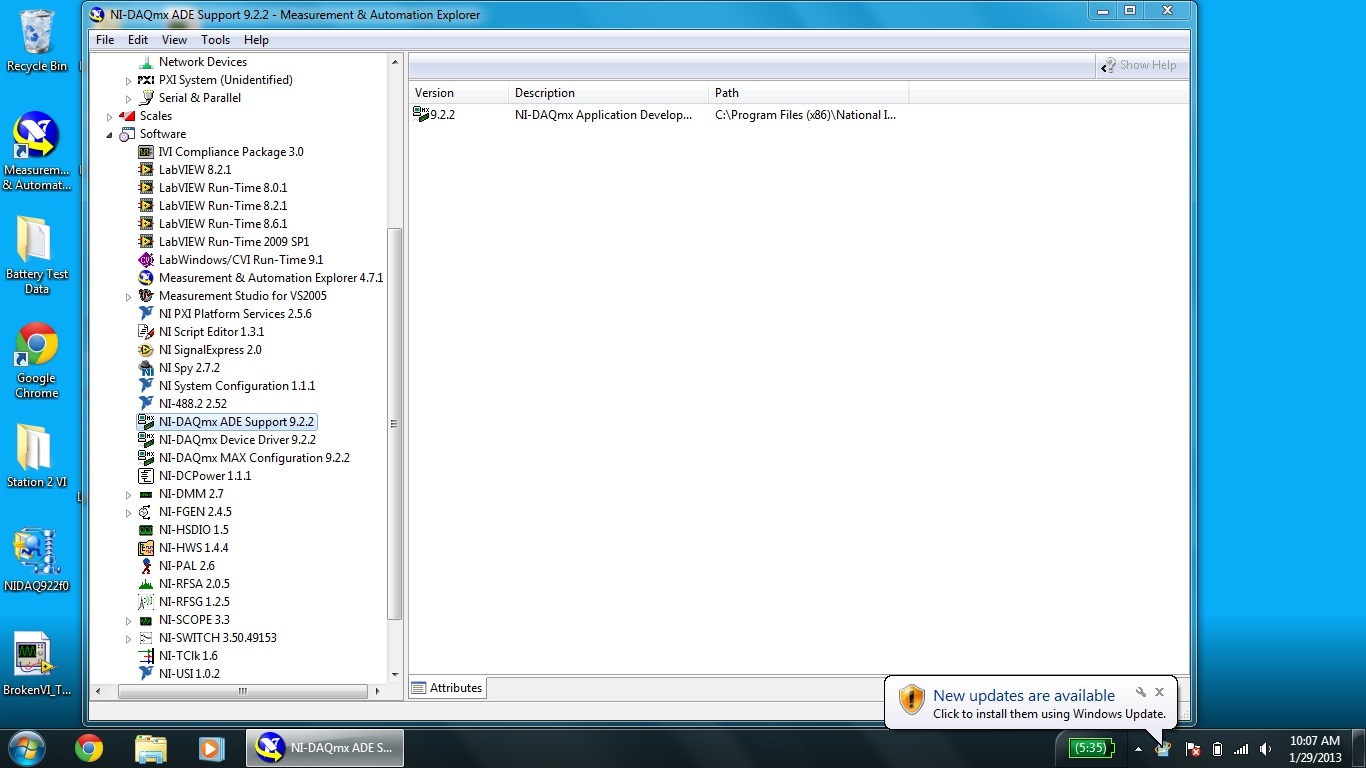Open the View menu
Image resolution: width=1366 pixels, height=768 pixels.
tap(174, 40)
